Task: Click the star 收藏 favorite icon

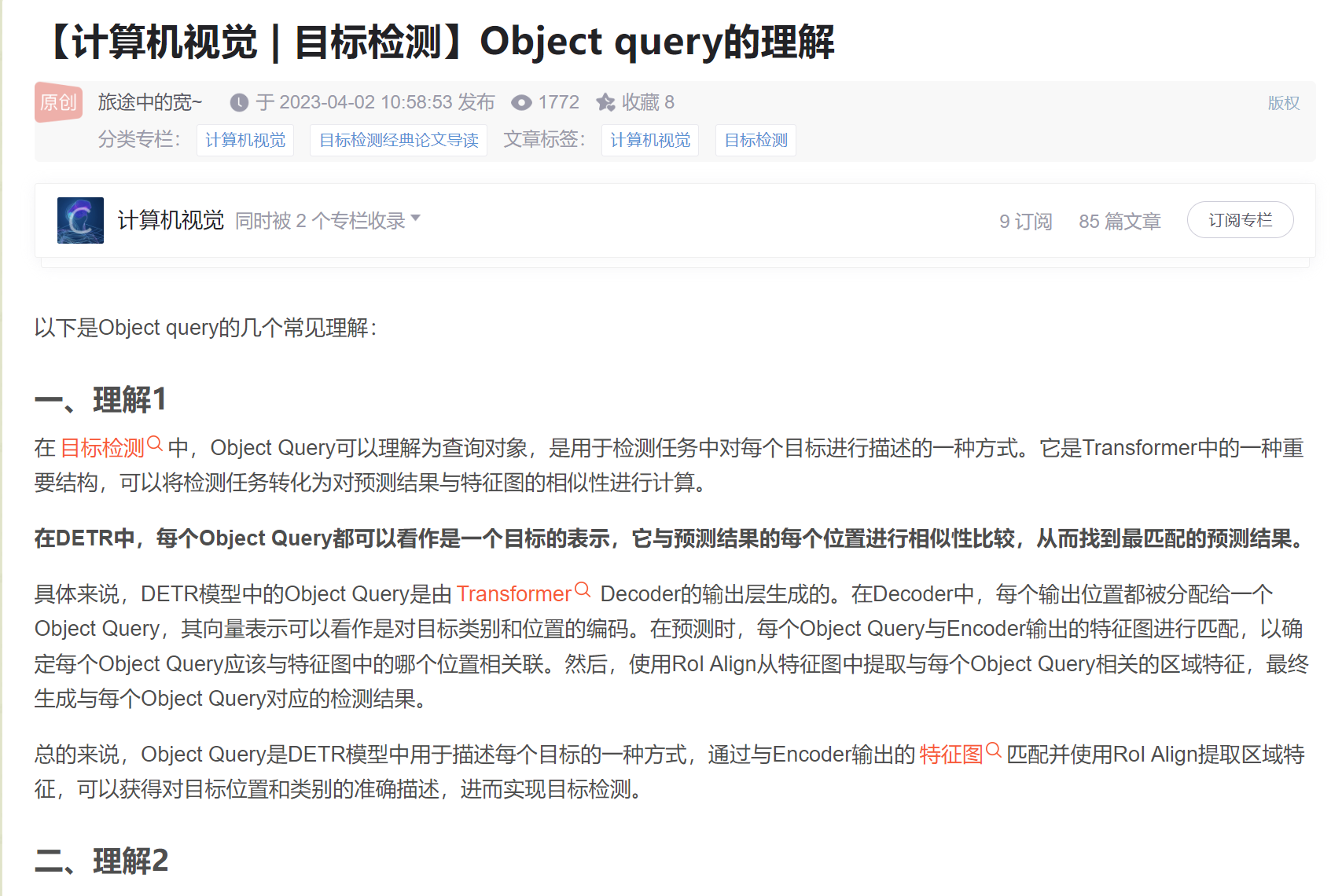Action: click(x=605, y=102)
